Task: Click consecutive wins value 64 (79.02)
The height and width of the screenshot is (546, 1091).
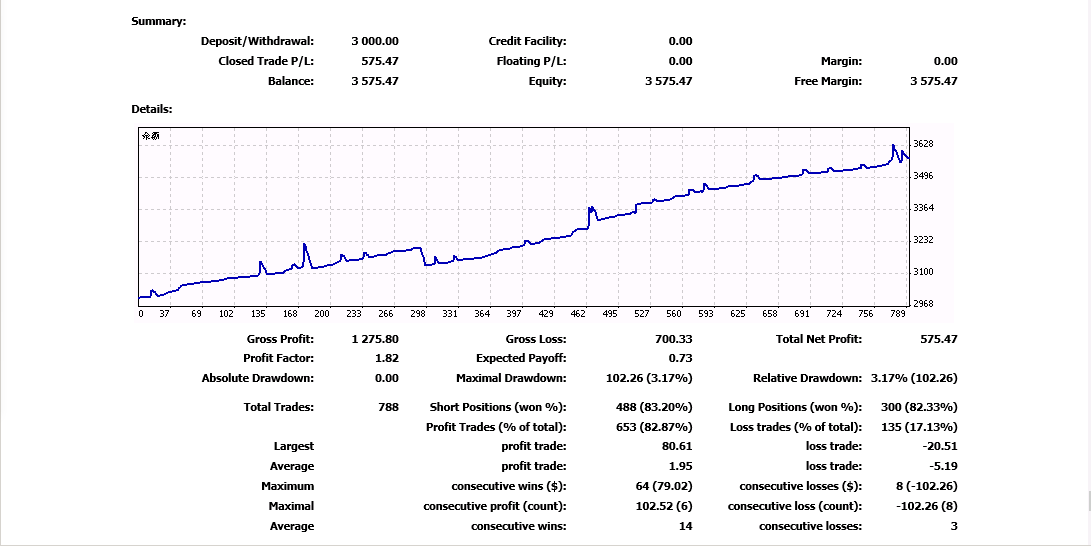Action: [x=664, y=486]
